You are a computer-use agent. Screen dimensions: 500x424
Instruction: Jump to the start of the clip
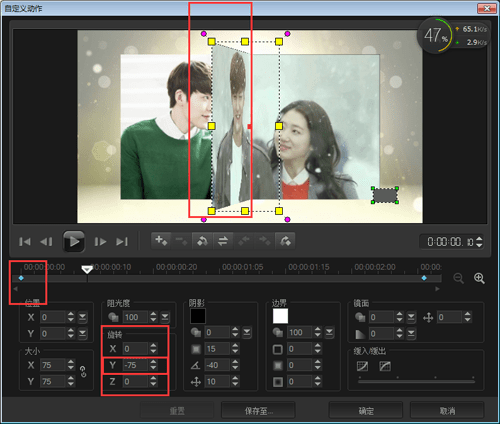click(25, 241)
